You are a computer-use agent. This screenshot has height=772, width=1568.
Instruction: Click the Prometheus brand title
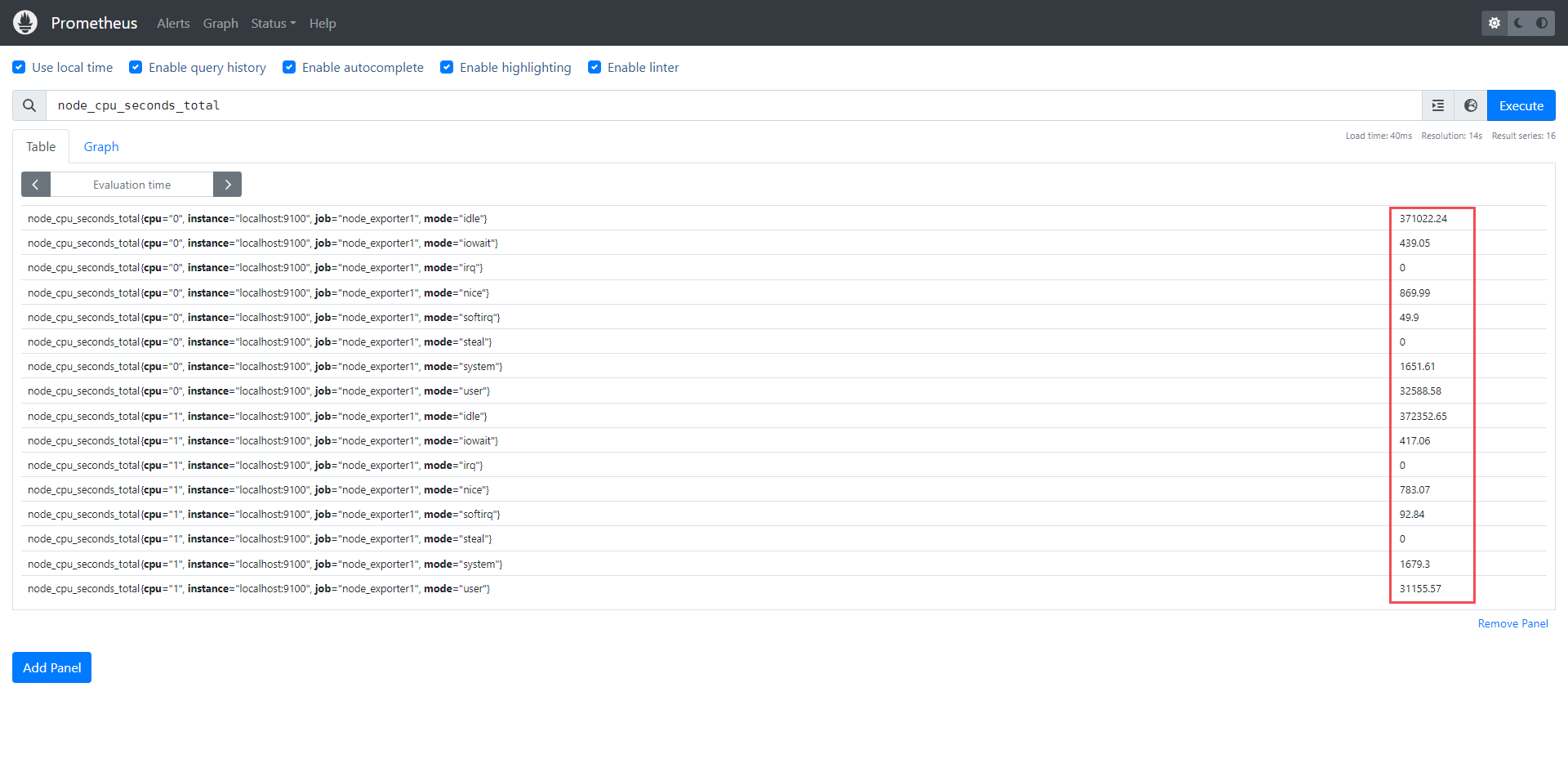click(94, 23)
